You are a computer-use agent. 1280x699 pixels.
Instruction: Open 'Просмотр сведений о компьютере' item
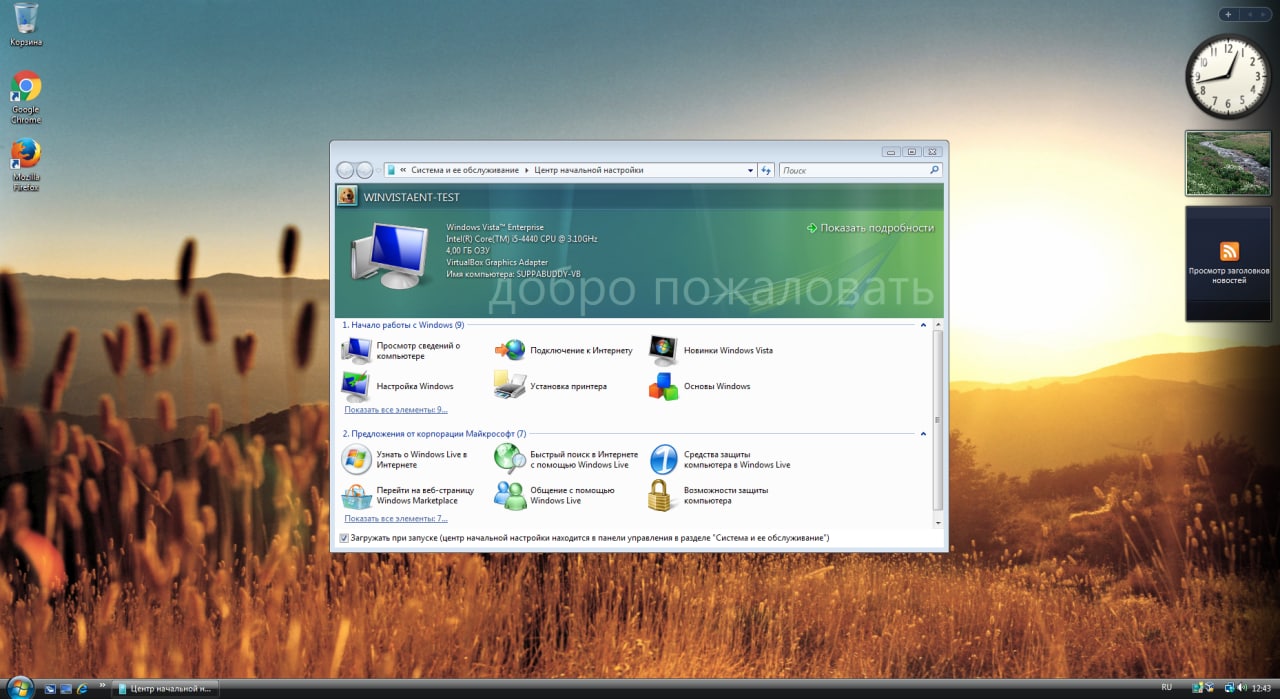point(401,351)
